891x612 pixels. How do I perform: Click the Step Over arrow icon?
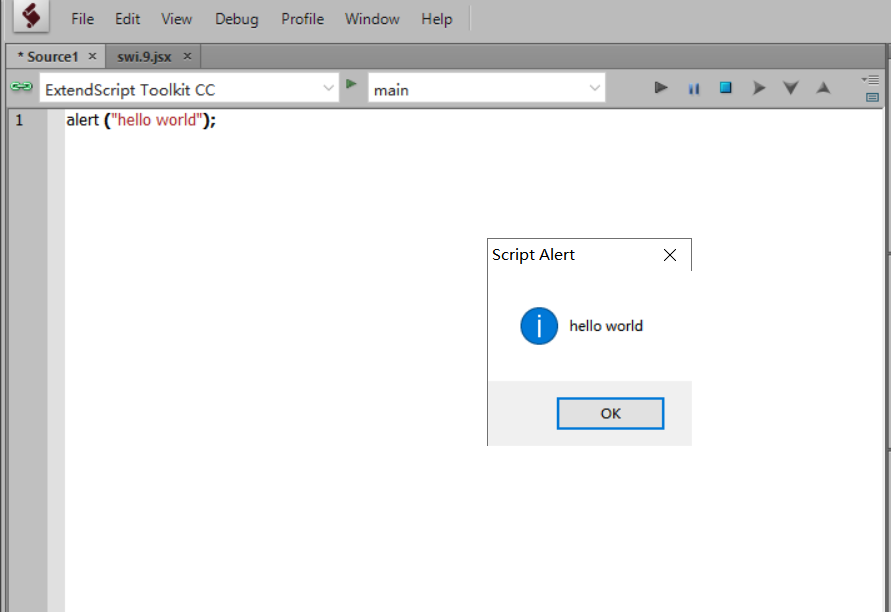[x=759, y=88]
